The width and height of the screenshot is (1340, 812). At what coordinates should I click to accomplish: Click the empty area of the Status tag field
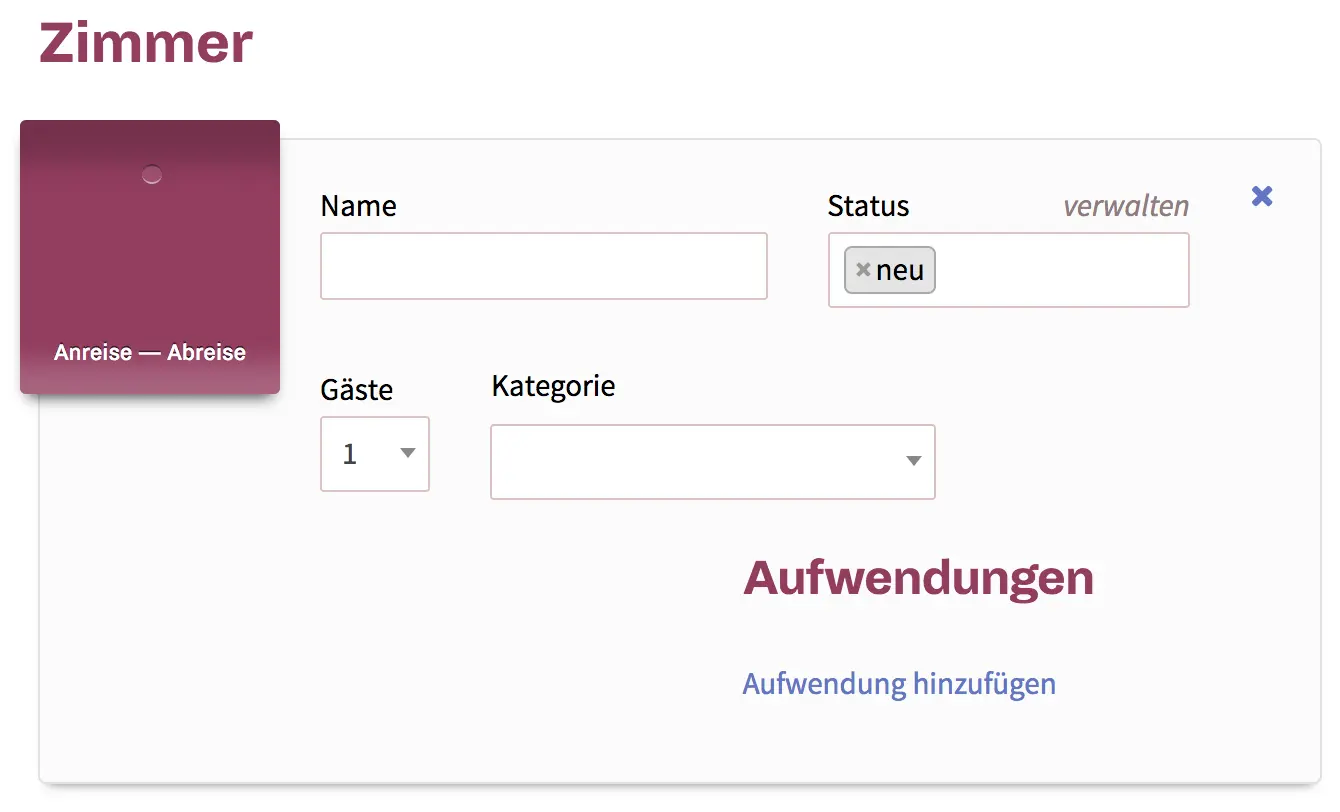pos(1060,270)
